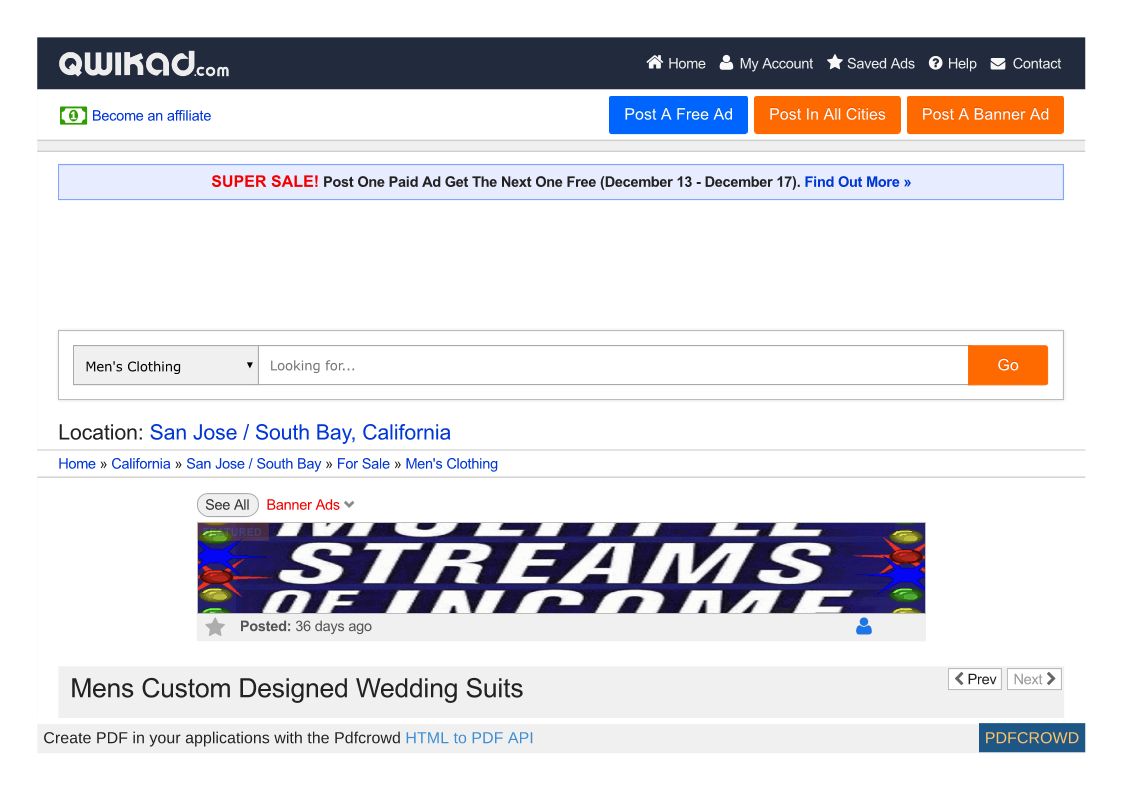Toggle the gray star to save the banner ad
The width and height of the screenshot is (1123, 795).
[x=215, y=627]
